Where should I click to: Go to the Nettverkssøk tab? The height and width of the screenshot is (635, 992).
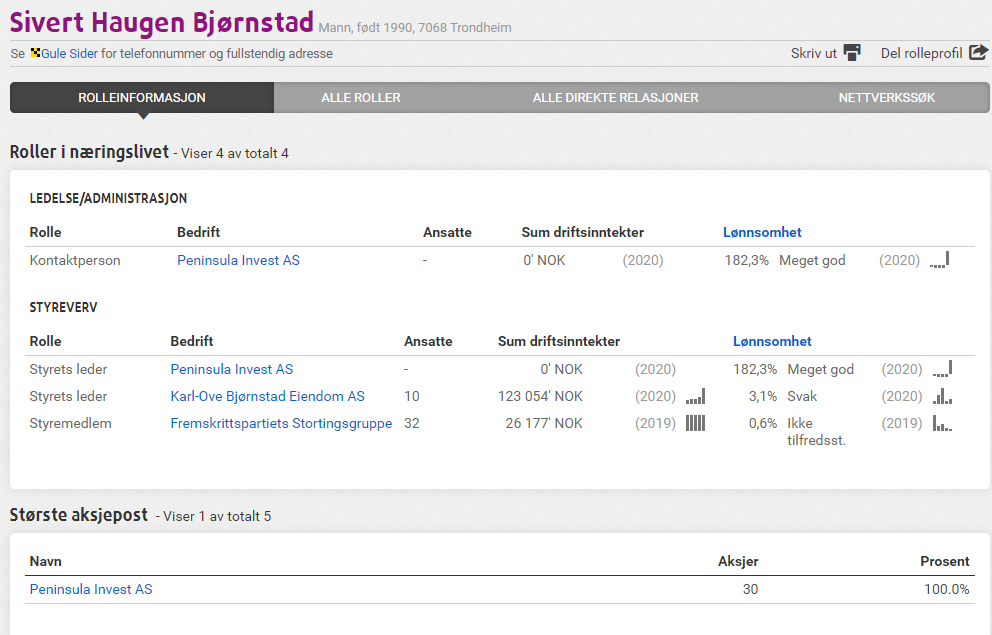[x=886, y=97]
